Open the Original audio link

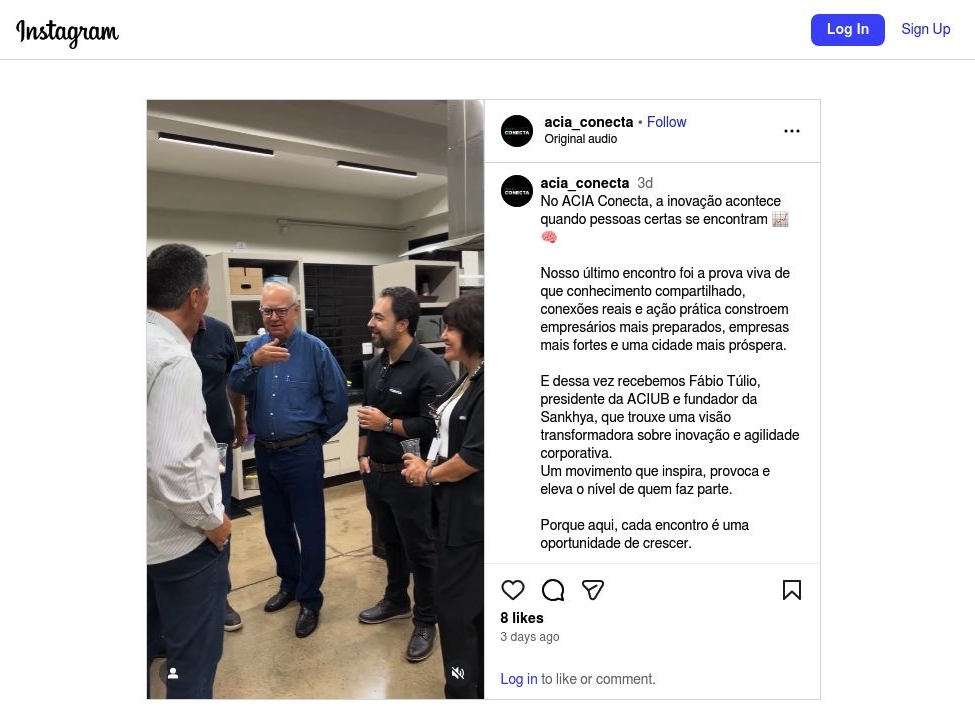pos(581,139)
